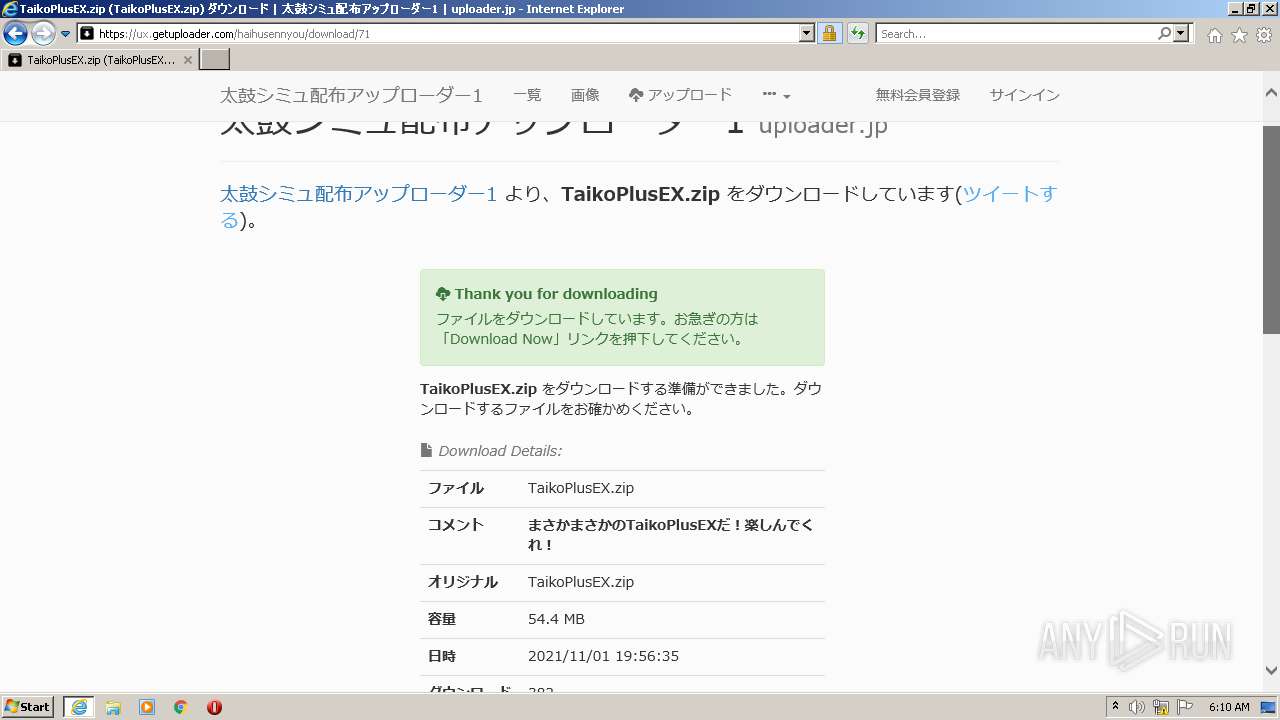This screenshot has height=720, width=1280.
Task: Close the TaikoPlusEX.zip tab
Action: pyautogui.click(x=187, y=60)
